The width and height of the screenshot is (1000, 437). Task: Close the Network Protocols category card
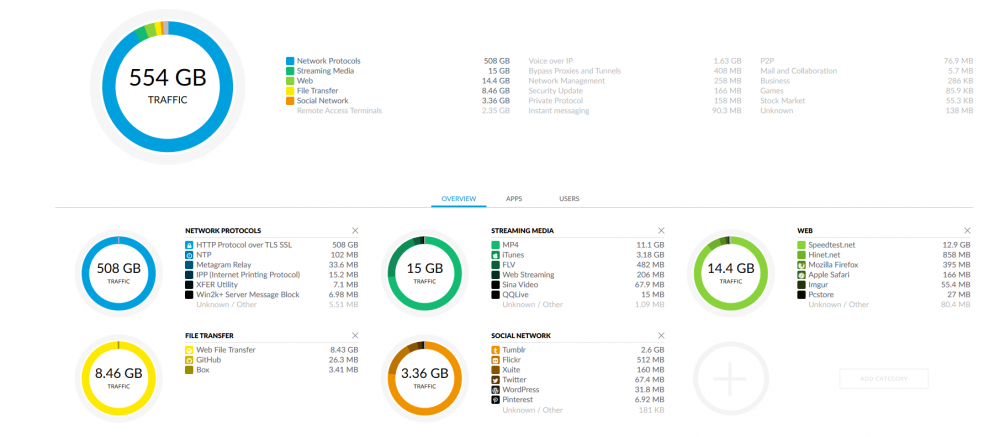pos(355,230)
